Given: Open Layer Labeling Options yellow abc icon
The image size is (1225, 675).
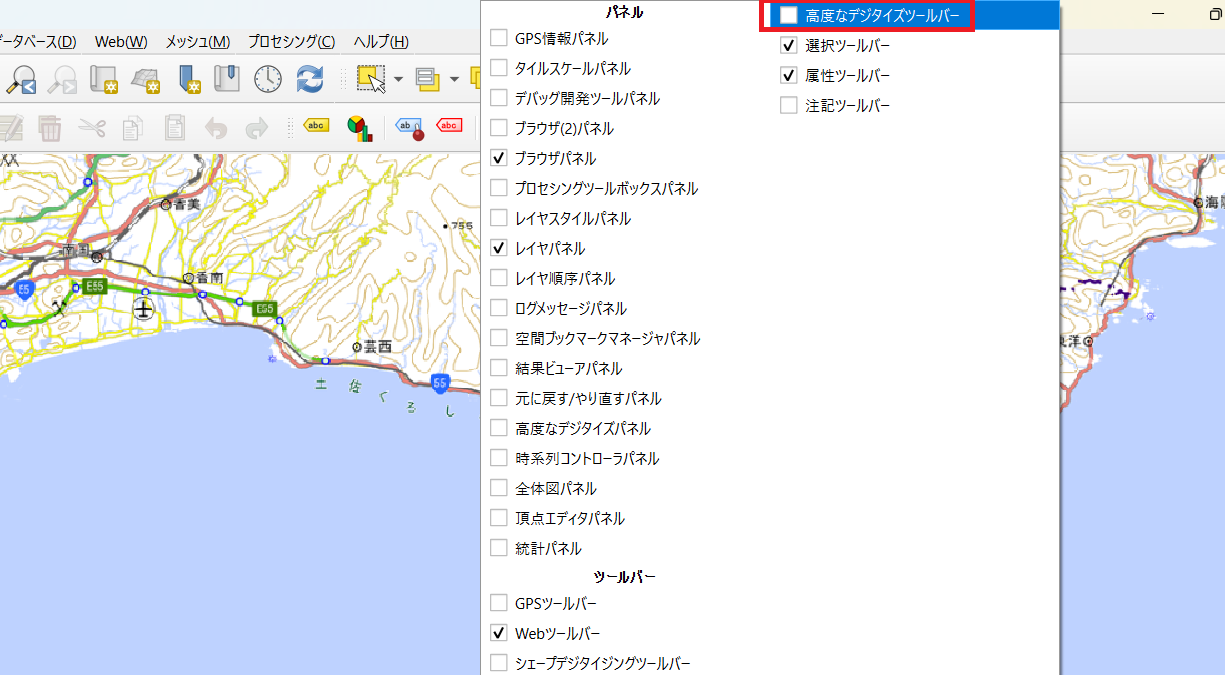Looking at the screenshot, I should [317, 125].
